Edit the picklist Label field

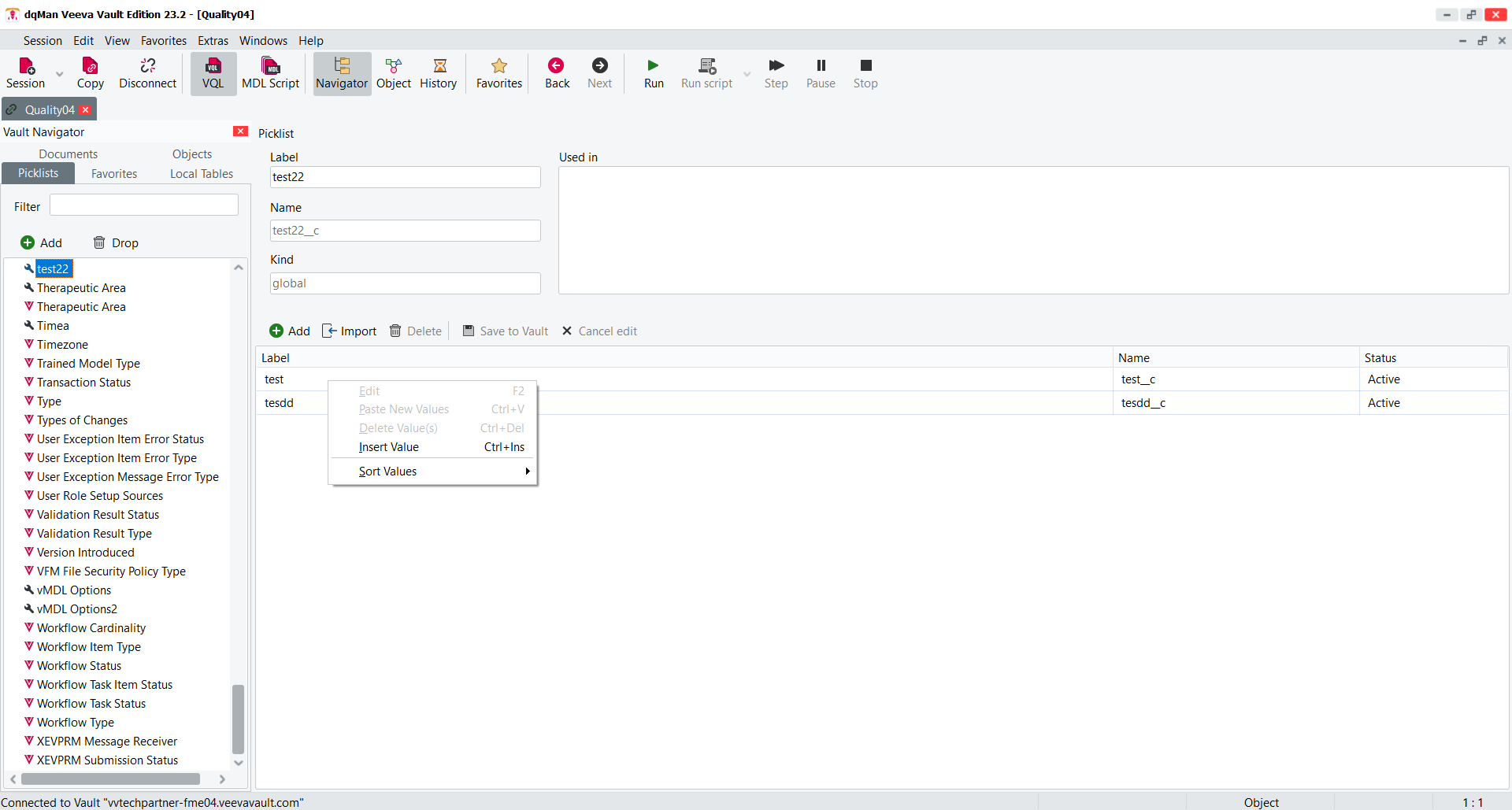[x=406, y=177]
